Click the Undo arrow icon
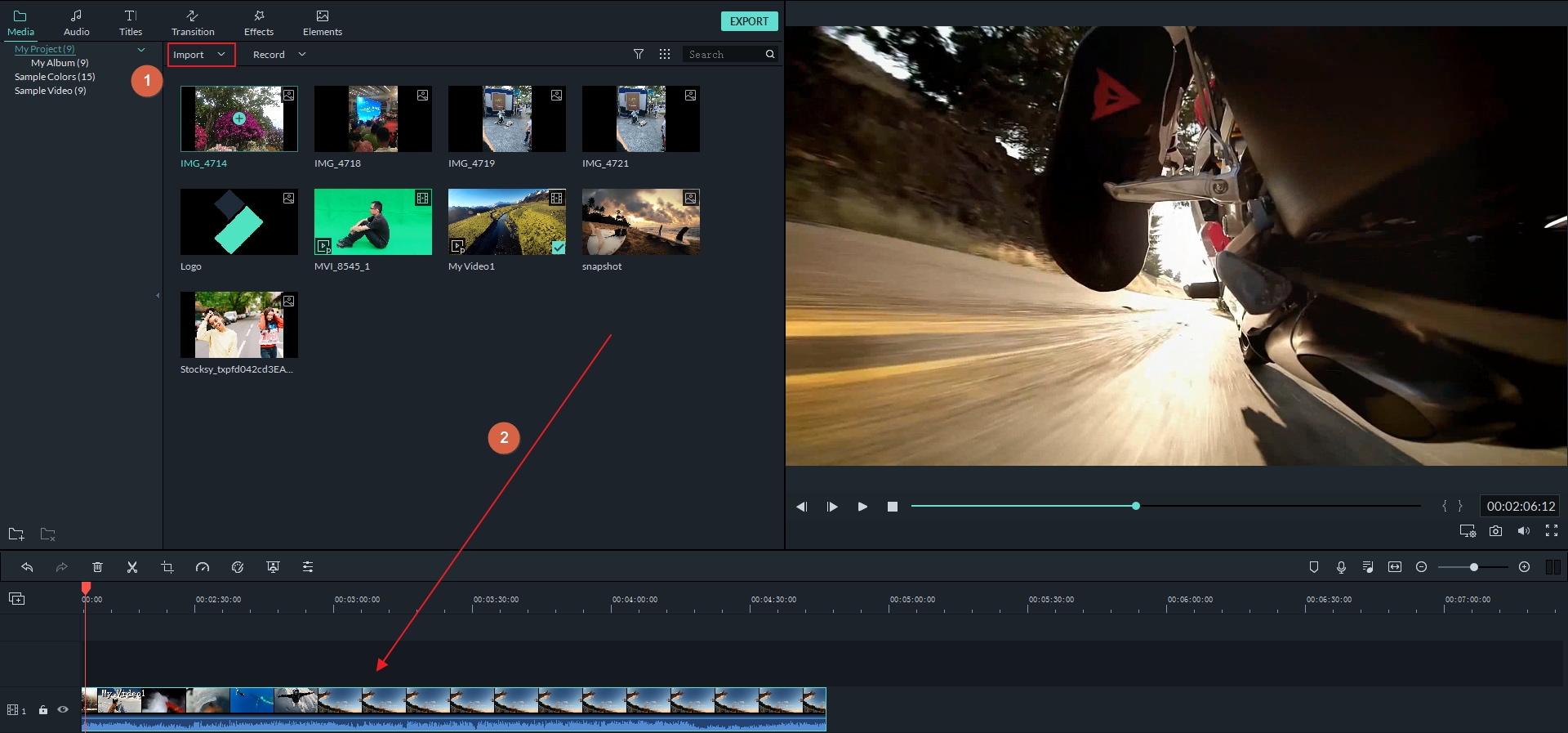Screen dimensions: 1568x733 [x=27, y=567]
